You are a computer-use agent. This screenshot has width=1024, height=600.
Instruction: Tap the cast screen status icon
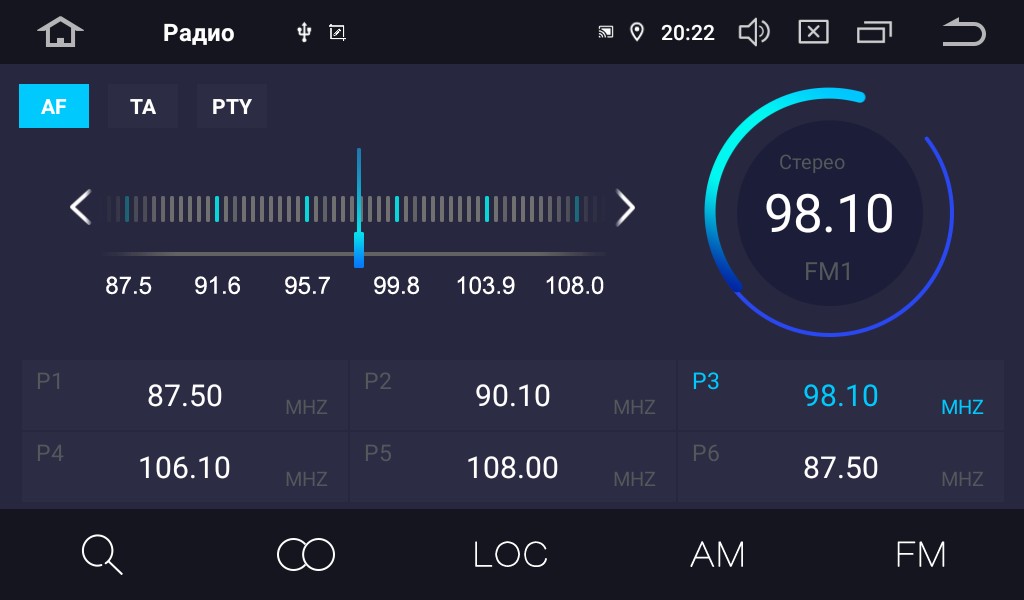point(605,32)
